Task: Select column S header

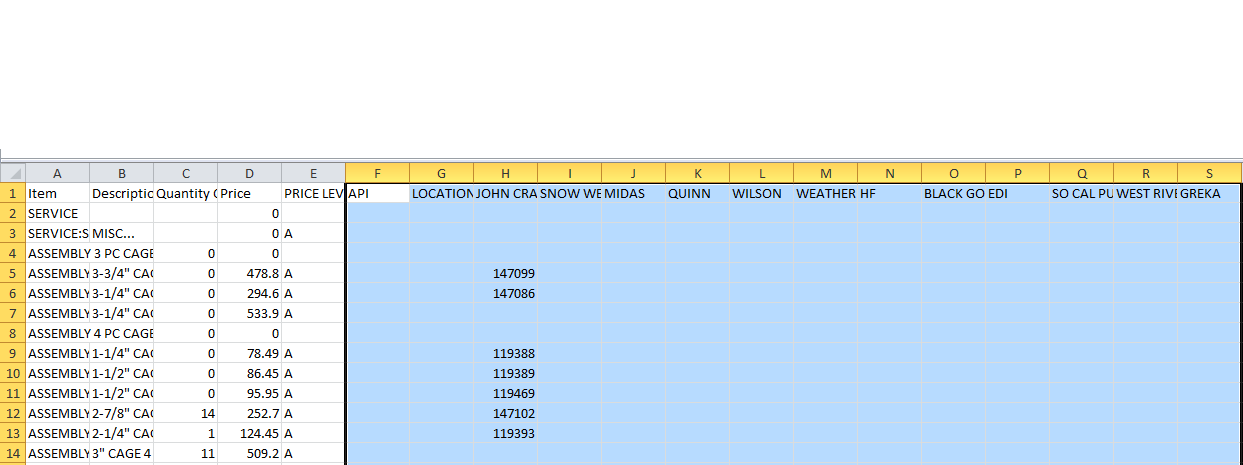Action: tap(1209, 173)
